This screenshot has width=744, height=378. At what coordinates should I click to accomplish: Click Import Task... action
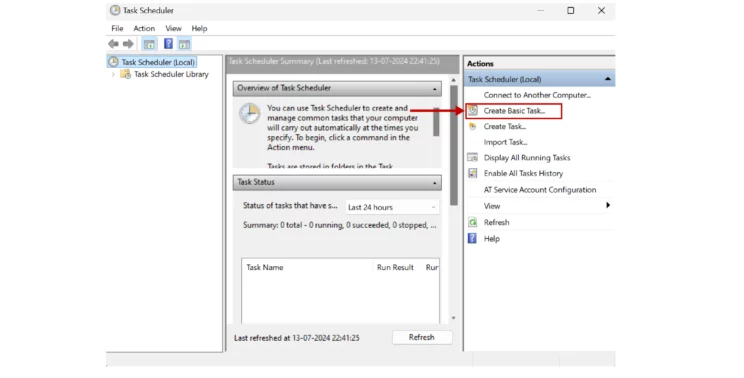[505, 142]
